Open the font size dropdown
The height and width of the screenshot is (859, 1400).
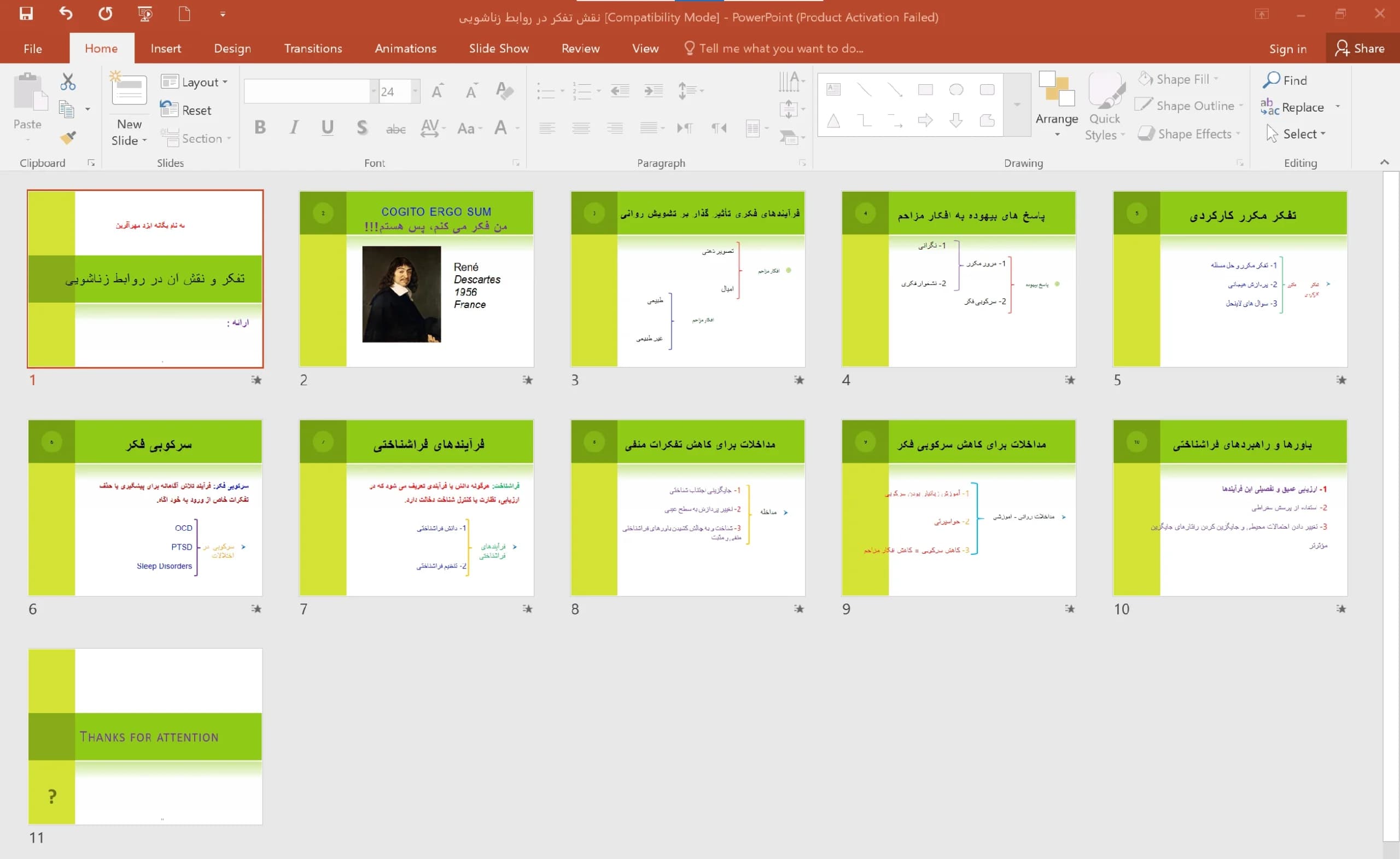click(x=415, y=91)
